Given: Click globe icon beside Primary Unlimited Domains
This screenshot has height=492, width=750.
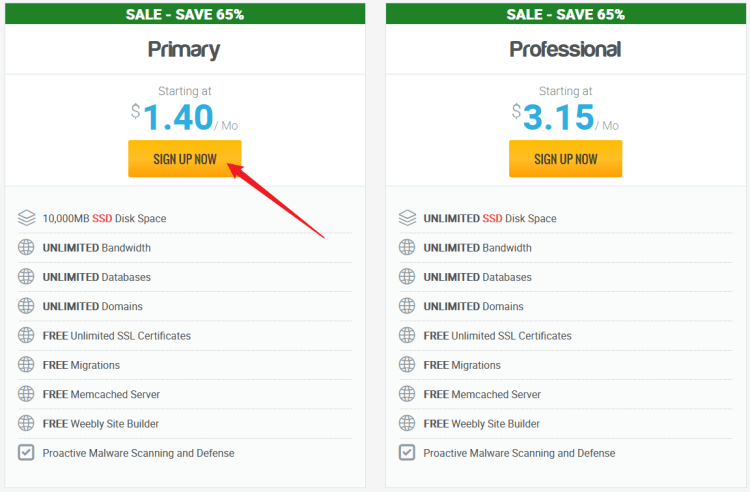Looking at the screenshot, I should click(x=26, y=306).
